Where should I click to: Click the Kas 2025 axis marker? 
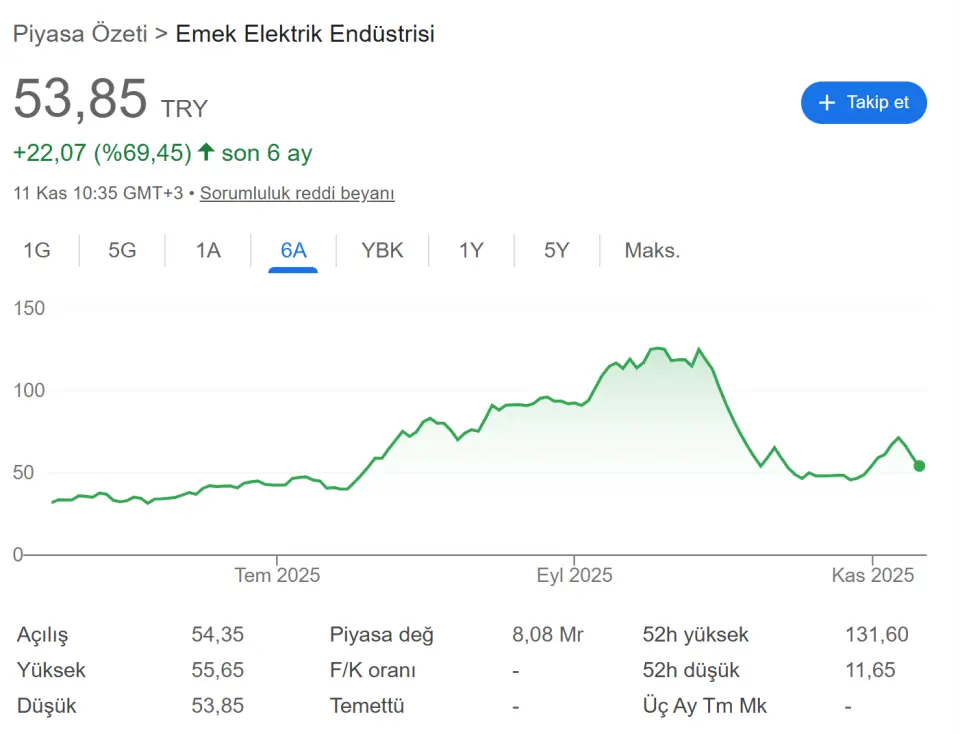click(873, 575)
